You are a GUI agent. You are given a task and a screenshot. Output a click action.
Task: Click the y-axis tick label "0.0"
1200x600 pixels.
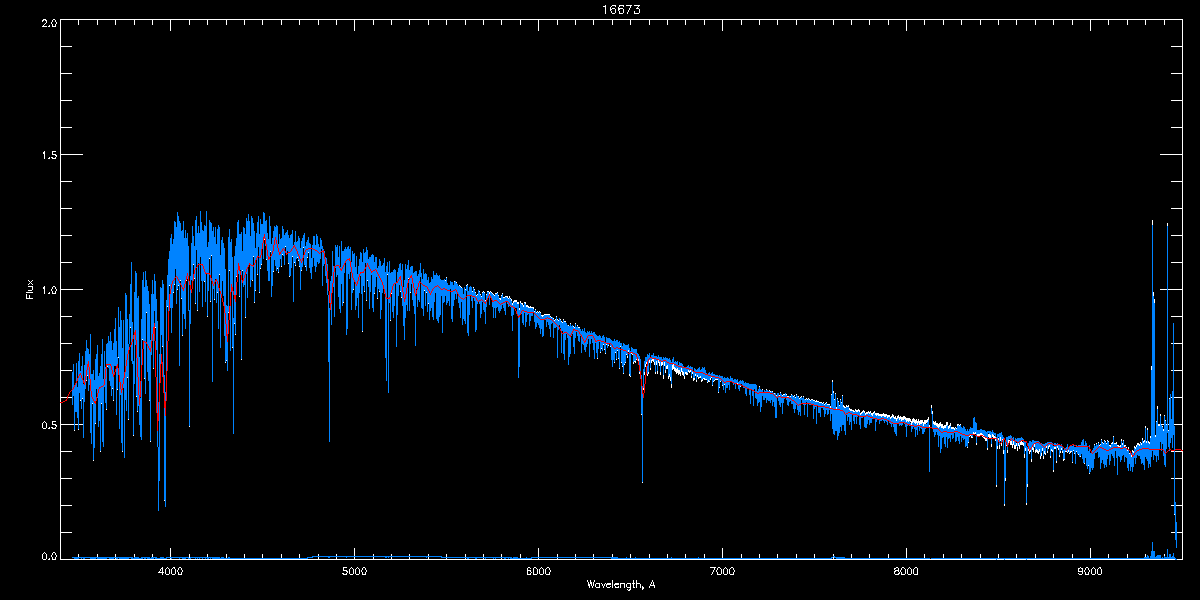click(x=48, y=556)
